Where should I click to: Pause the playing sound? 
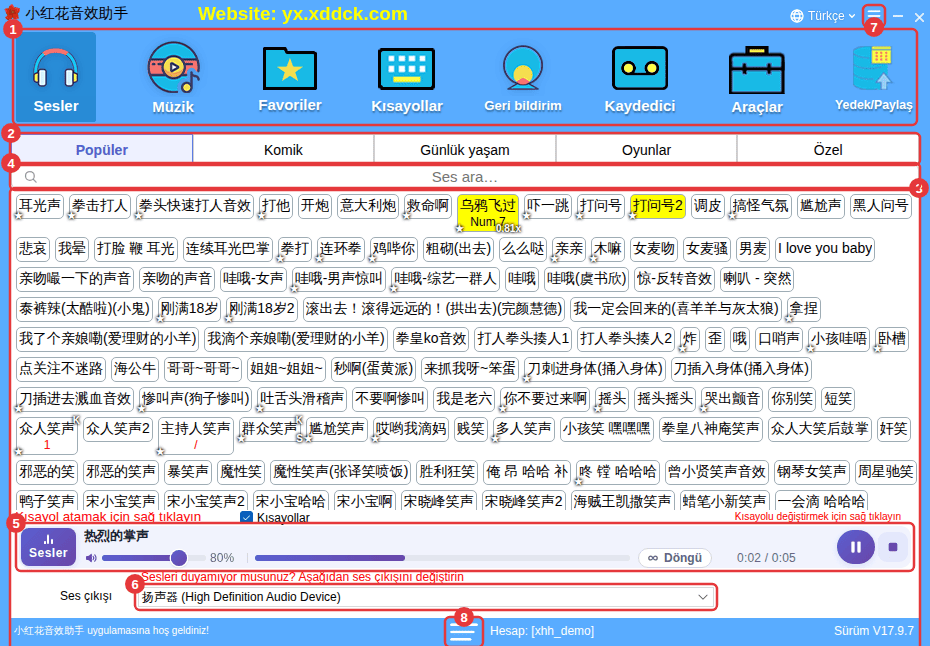(855, 547)
